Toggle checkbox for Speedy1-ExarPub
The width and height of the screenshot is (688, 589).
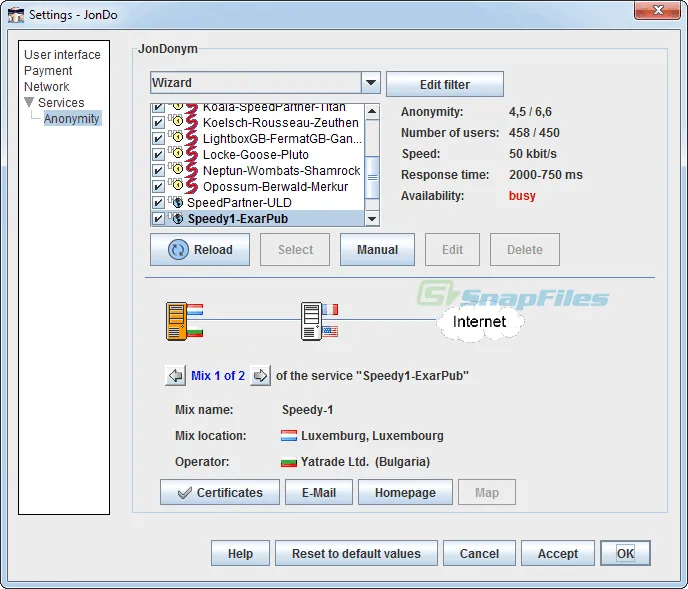158,218
